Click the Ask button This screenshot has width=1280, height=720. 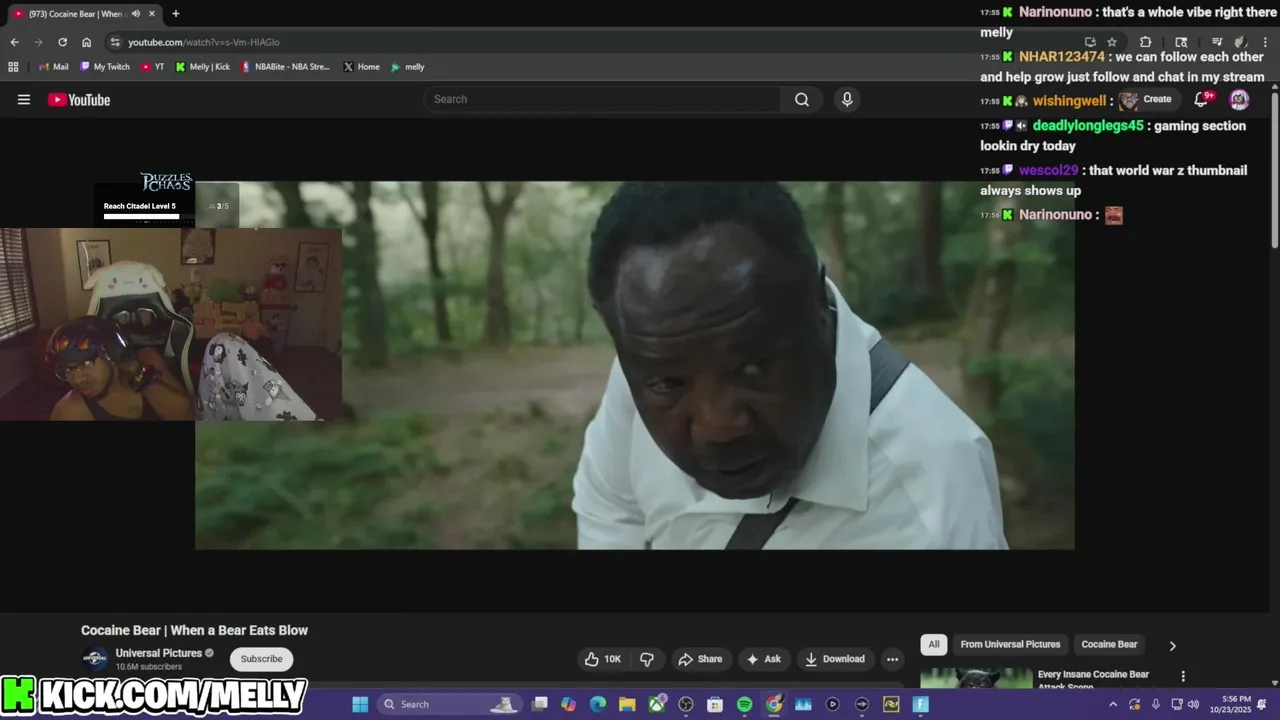[x=763, y=659]
